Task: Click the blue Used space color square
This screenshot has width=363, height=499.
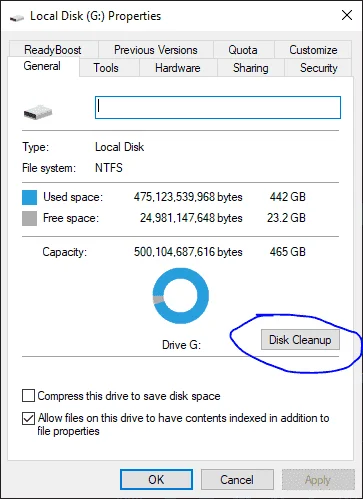Action: pyautogui.click(x=29, y=197)
